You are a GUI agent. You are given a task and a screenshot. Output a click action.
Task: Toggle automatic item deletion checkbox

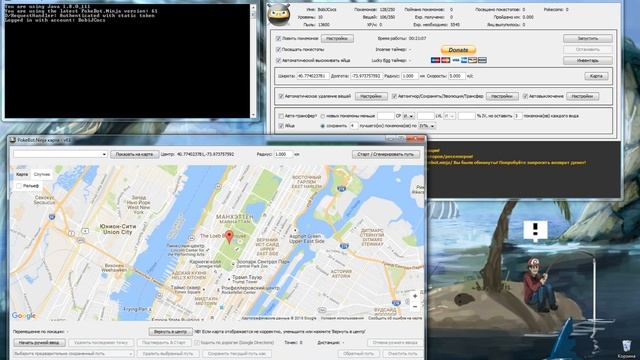(x=281, y=96)
